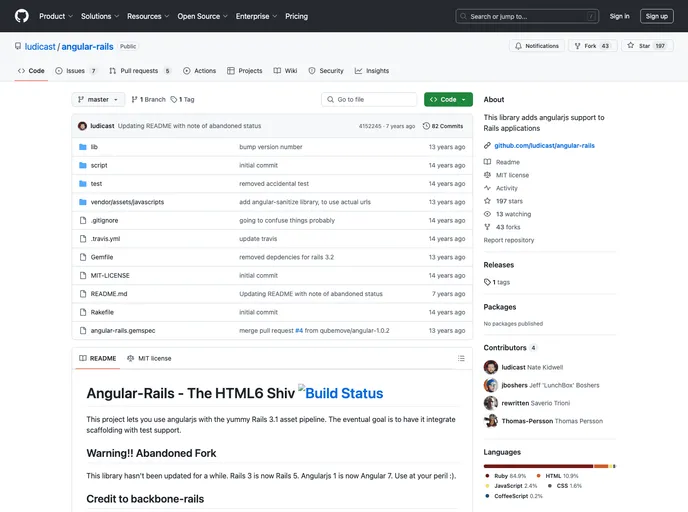Select the README tab in file viewer
The image size is (688, 512).
pos(97,358)
